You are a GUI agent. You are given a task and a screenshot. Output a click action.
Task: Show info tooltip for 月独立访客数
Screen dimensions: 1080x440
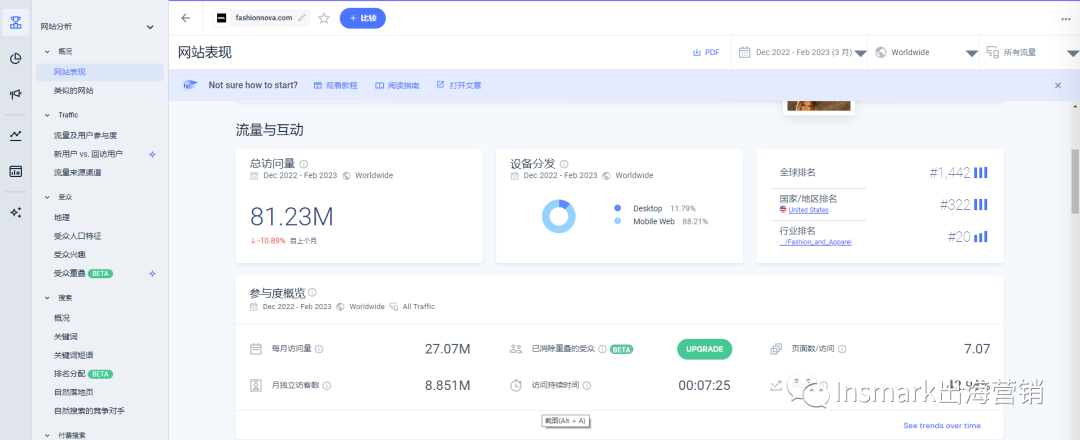(x=326, y=386)
